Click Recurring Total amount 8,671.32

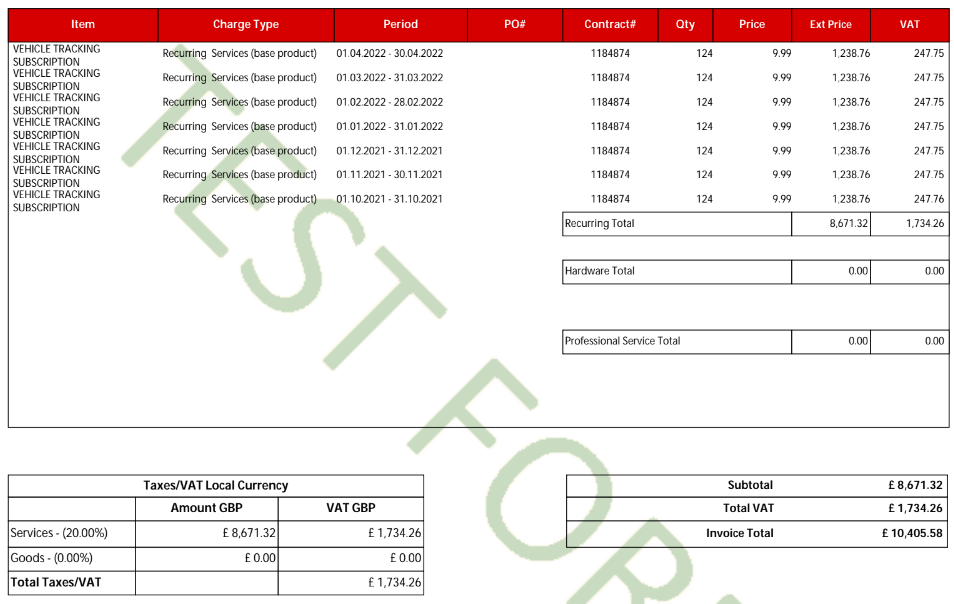pyautogui.click(x=848, y=223)
